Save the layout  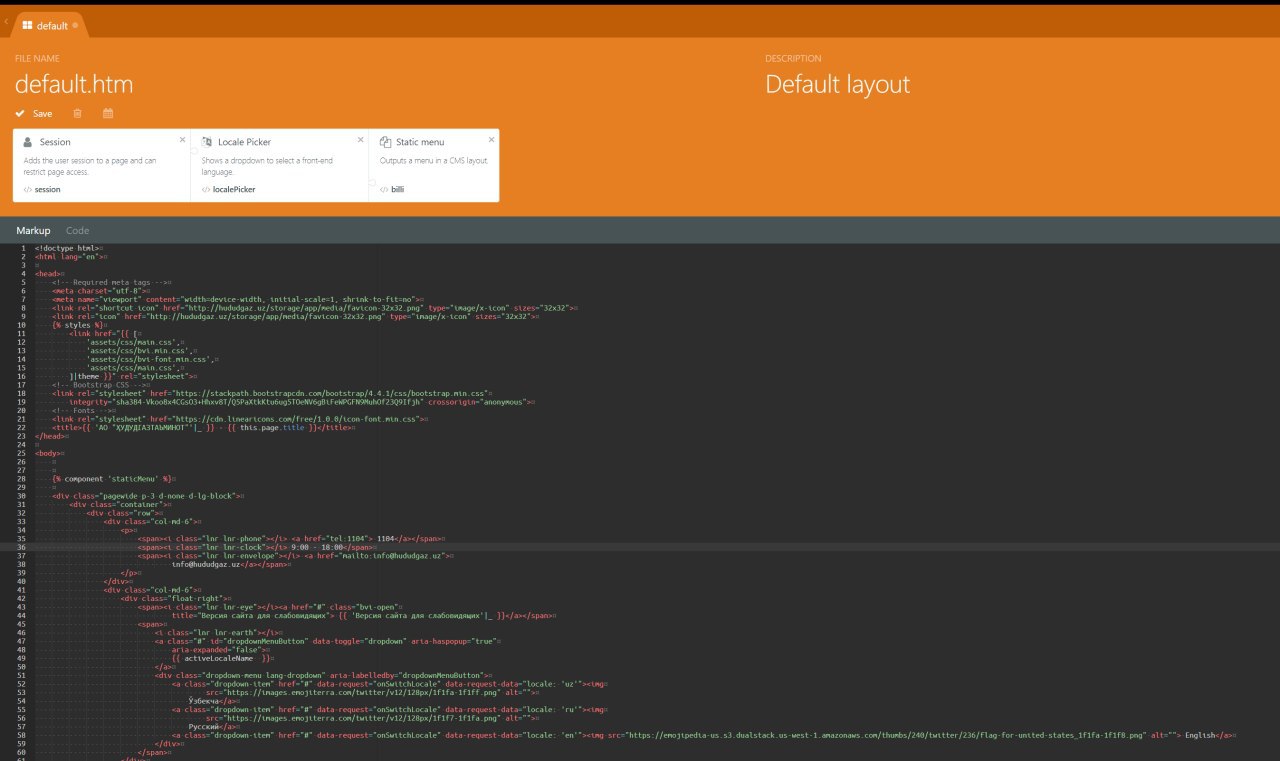[34, 114]
